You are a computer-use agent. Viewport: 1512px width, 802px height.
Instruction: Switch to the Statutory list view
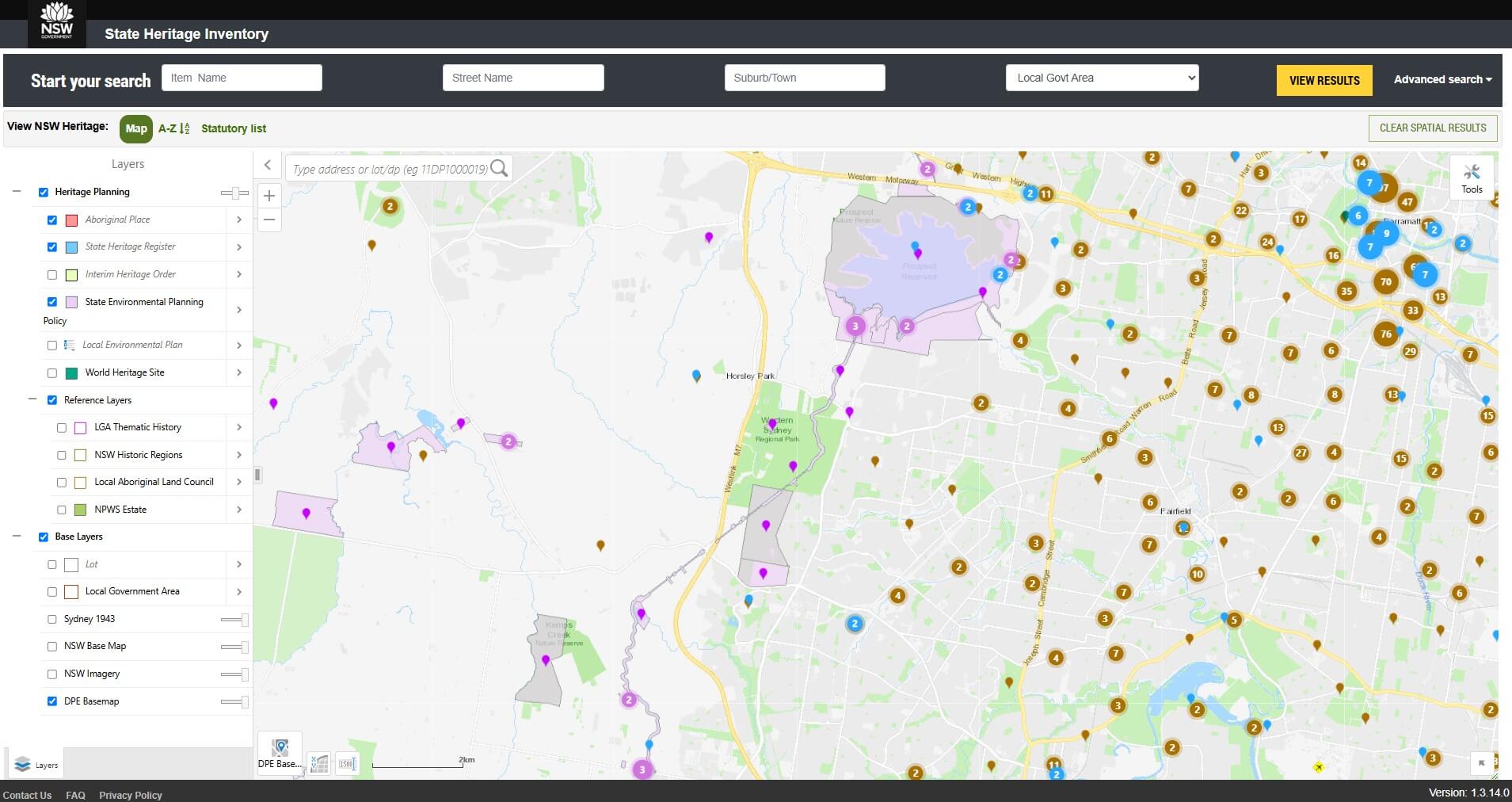(x=233, y=128)
